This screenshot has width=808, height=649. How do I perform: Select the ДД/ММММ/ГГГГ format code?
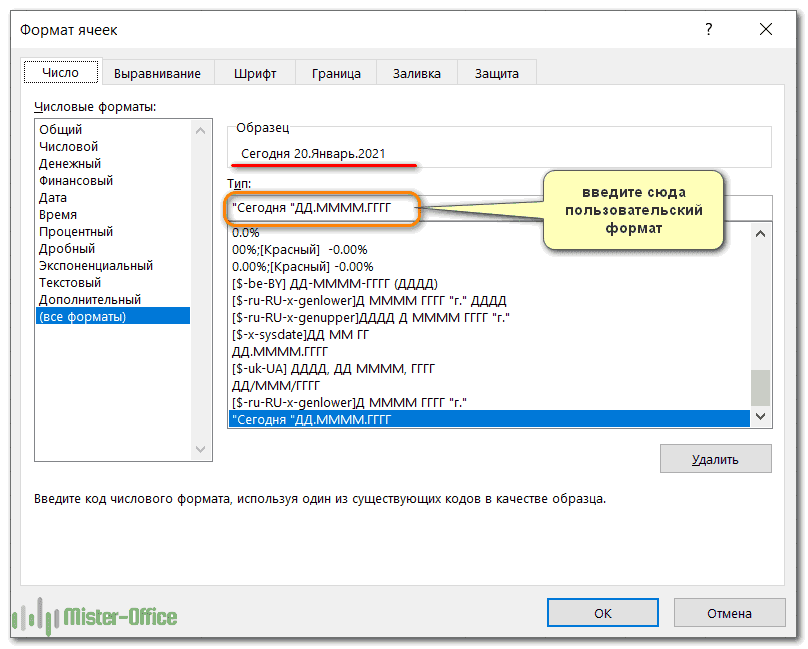tap(276, 385)
